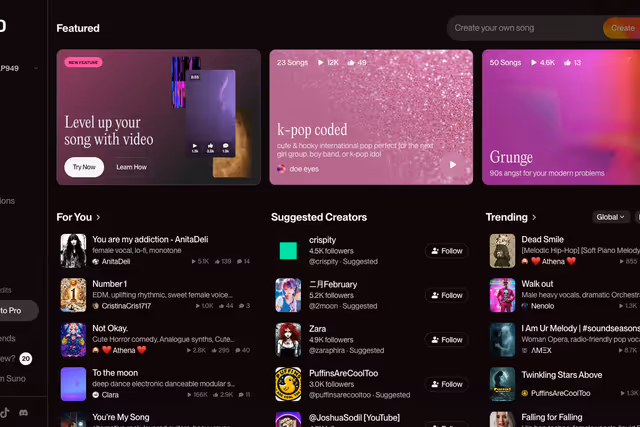Viewport: 640px width, 427px height.
Task: Open PuffinsAreCoolToo duck avatar
Action: point(288,384)
